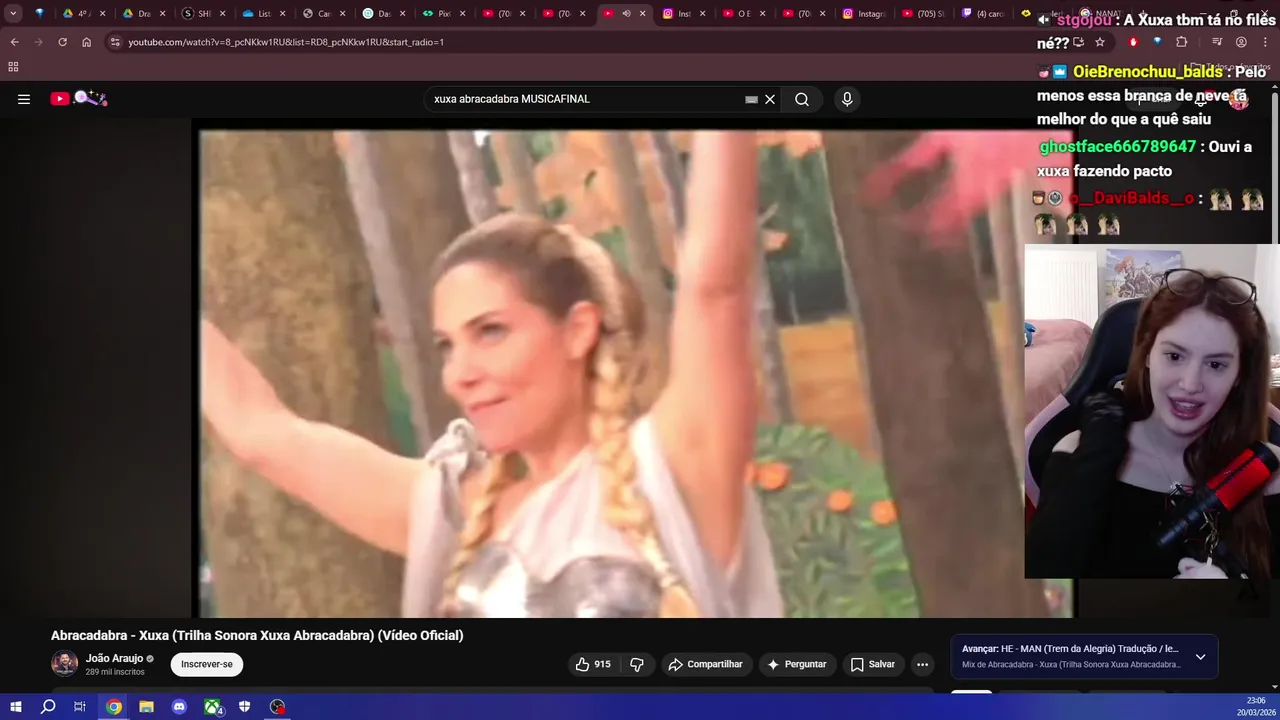Open more video actions menu

coord(923,664)
